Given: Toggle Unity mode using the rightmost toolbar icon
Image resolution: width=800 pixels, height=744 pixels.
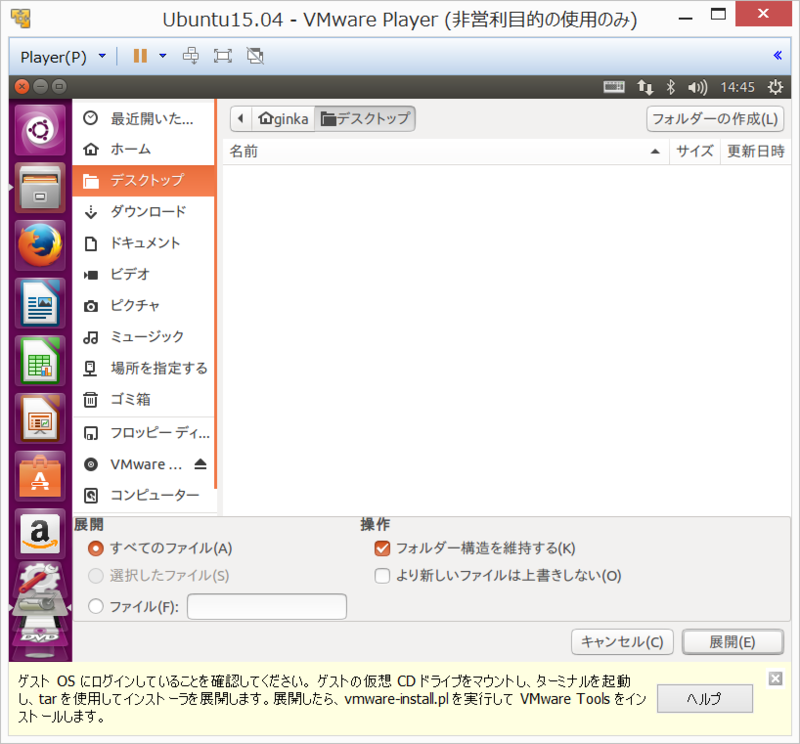Looking at the screenshot, I should [254, 56].
